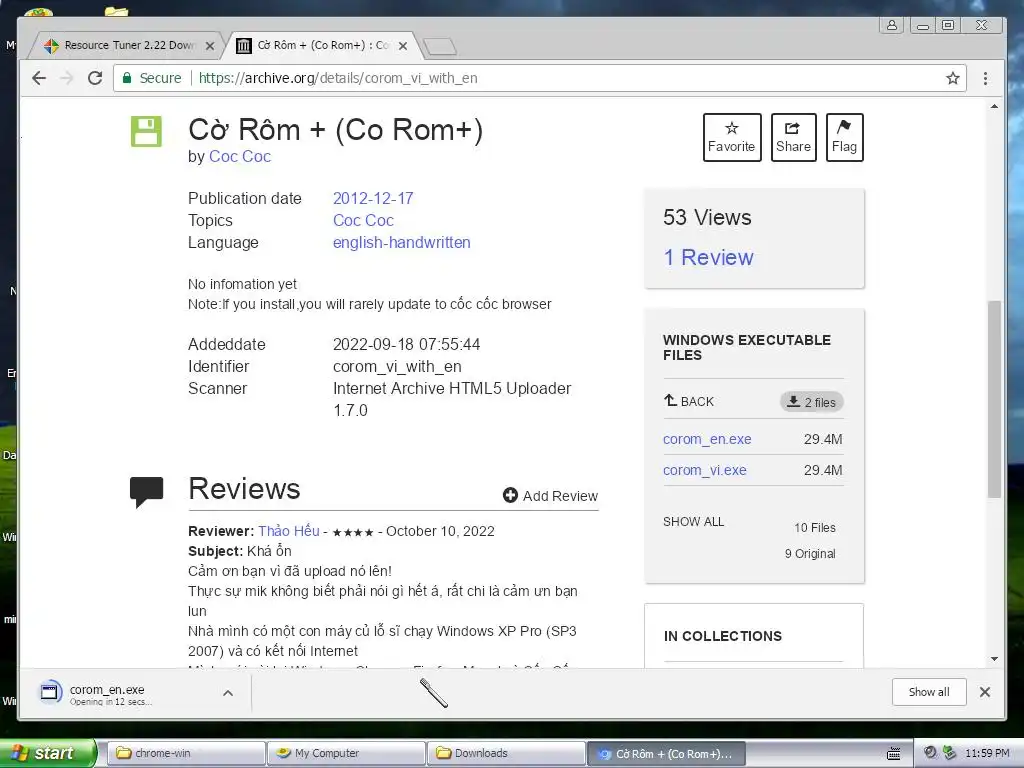The width and height of the screenshot is (1024, 768).
Task: Download all with the 2 files button
Action: pos(812,402)
